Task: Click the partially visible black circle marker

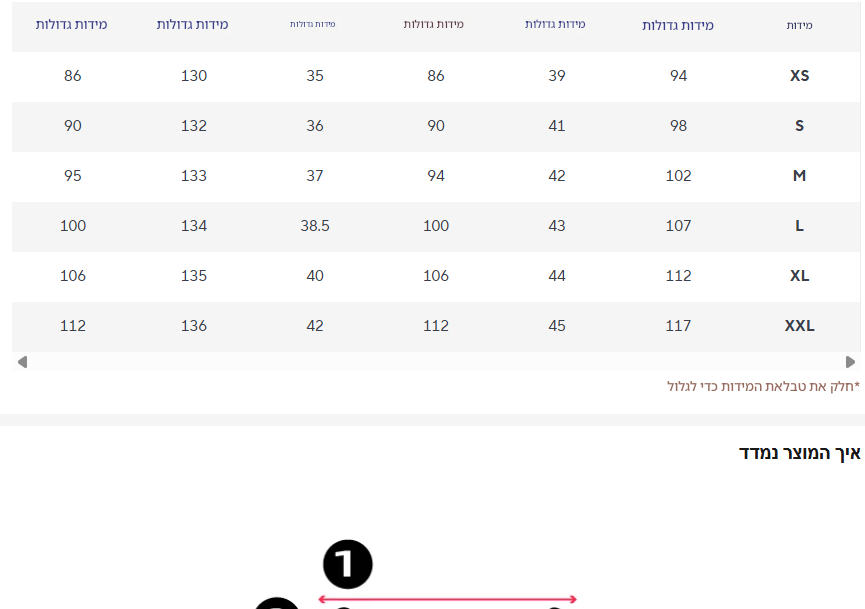Action: coord(276,604)
